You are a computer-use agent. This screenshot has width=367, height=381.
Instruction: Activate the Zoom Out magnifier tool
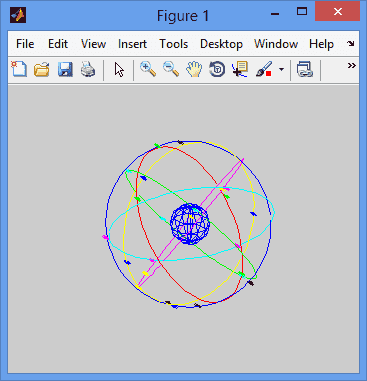point(171,69)
